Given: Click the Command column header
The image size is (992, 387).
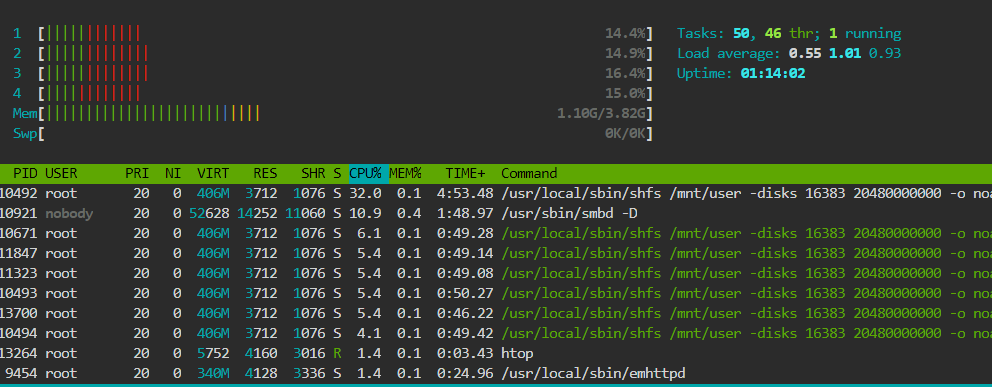Looking at the screenshot, I should point(529,173).
